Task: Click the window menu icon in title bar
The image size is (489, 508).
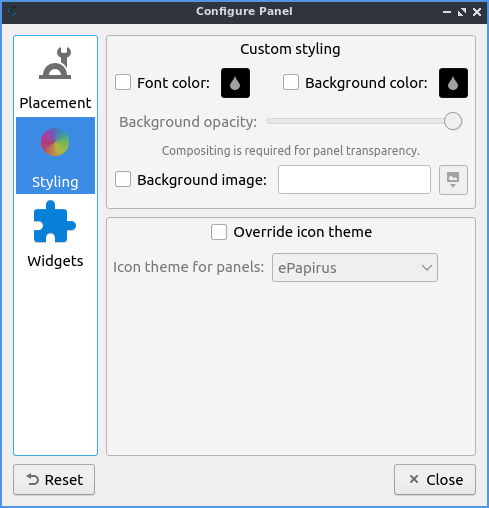Action: click(12, 12)
